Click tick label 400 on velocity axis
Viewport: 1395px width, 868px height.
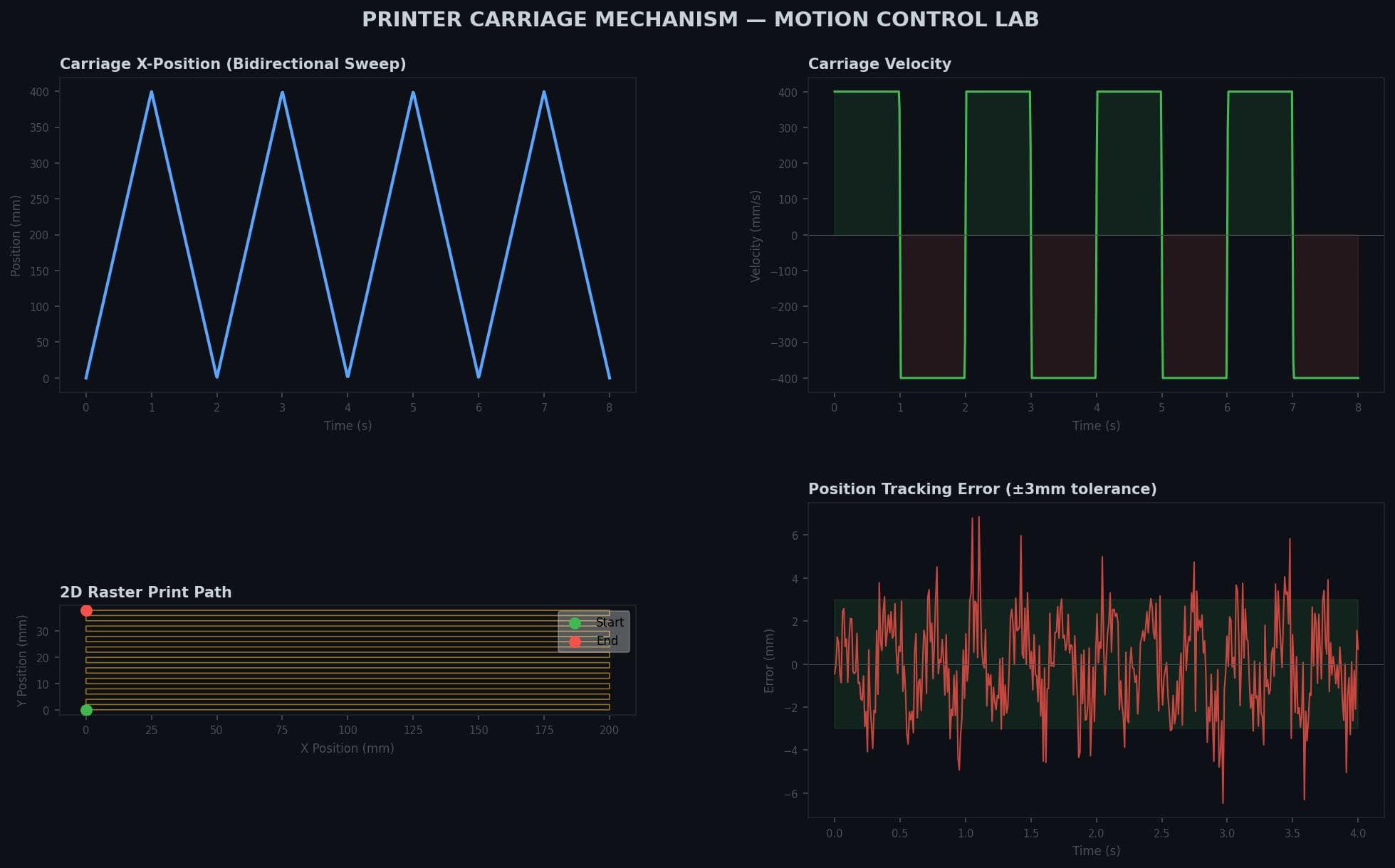pos(788,93)
